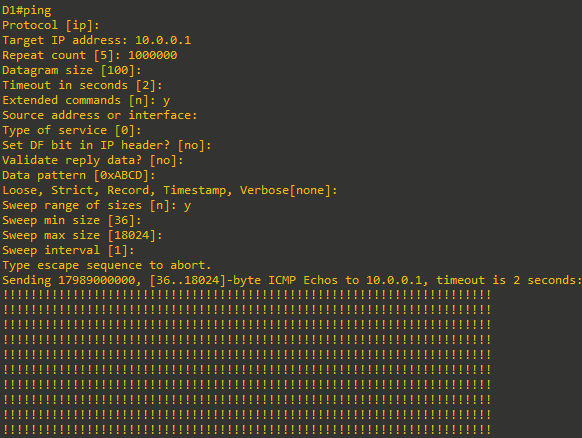Click the Datagram size [100] line

click(x=72, y=70)
